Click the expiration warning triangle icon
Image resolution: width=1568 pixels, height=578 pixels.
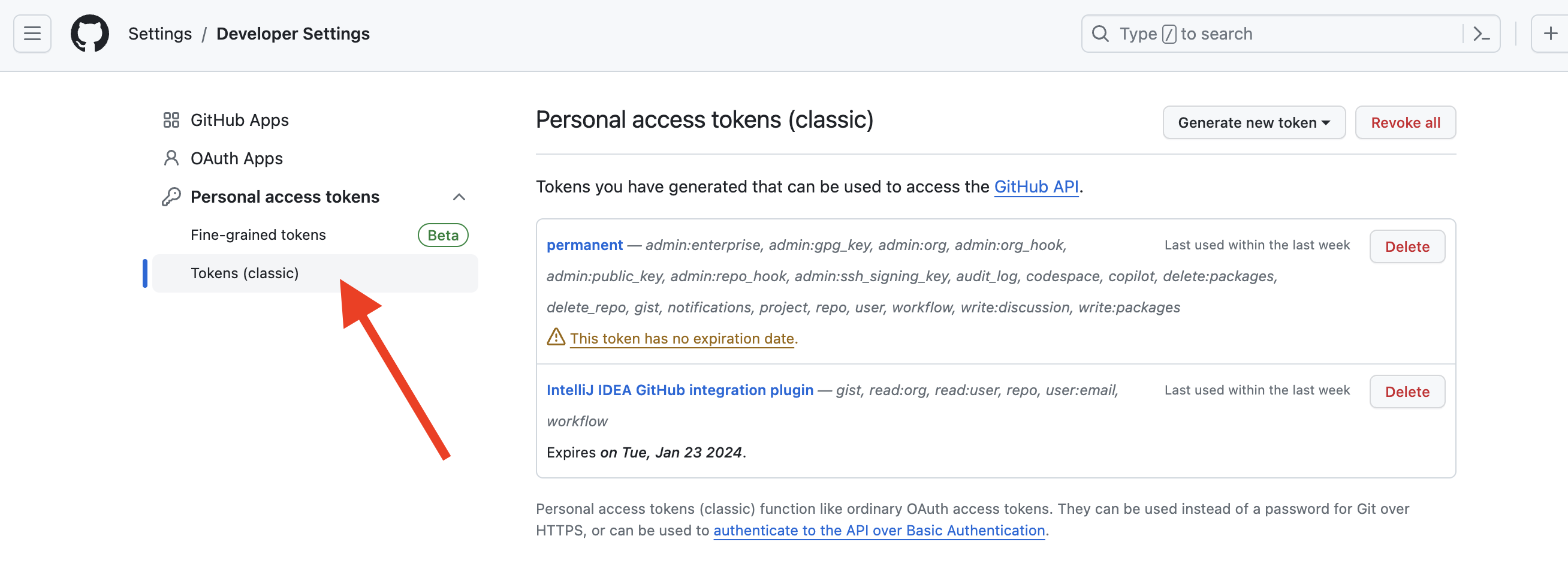coord(556,337)
